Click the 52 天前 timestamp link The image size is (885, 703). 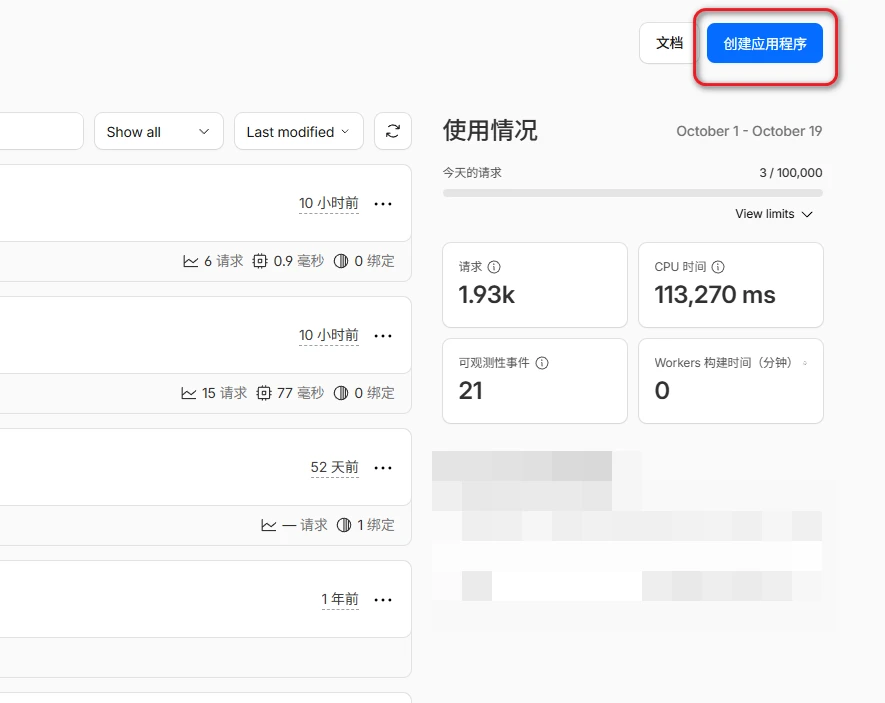pyautogui.click(x=334, y=467)
